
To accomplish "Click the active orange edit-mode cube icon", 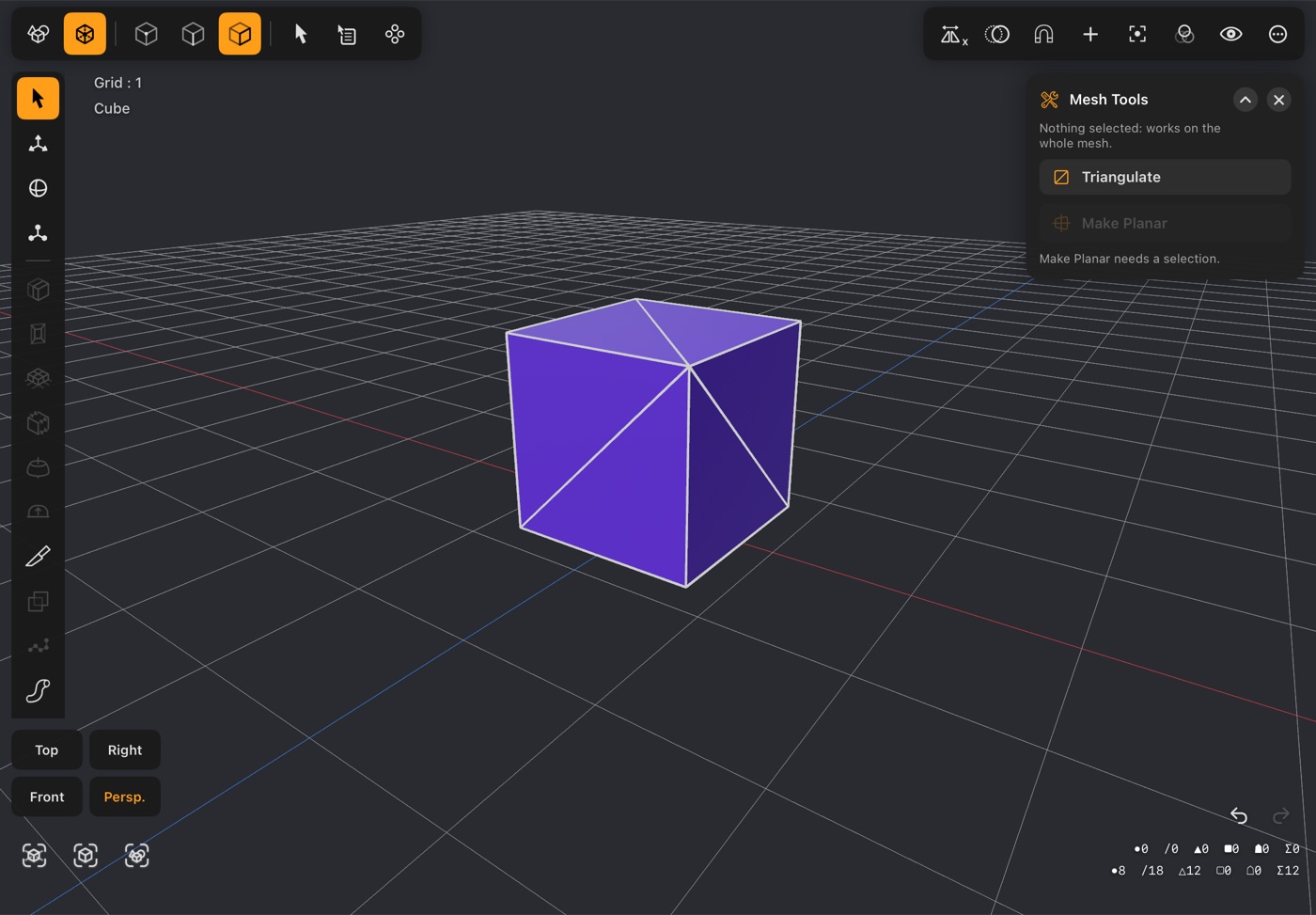I will point(85,34).
